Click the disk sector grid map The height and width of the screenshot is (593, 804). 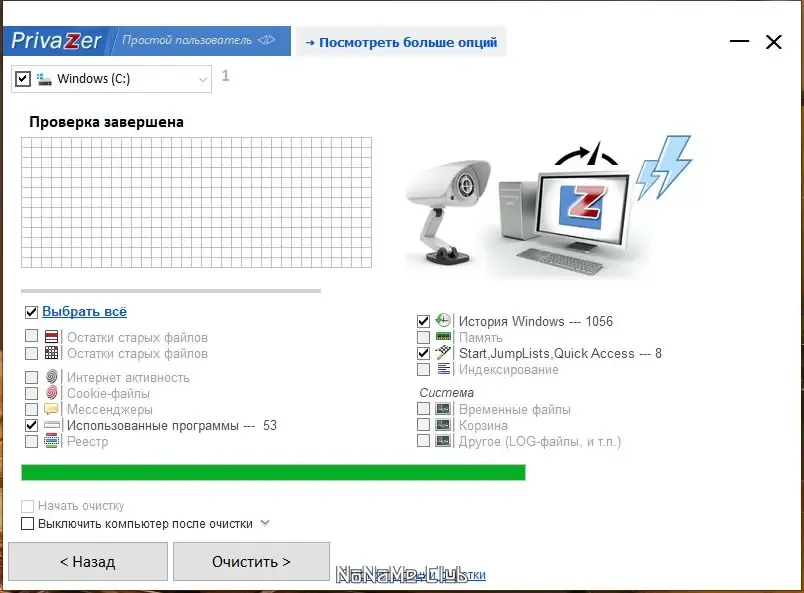(x=196, y=202)
